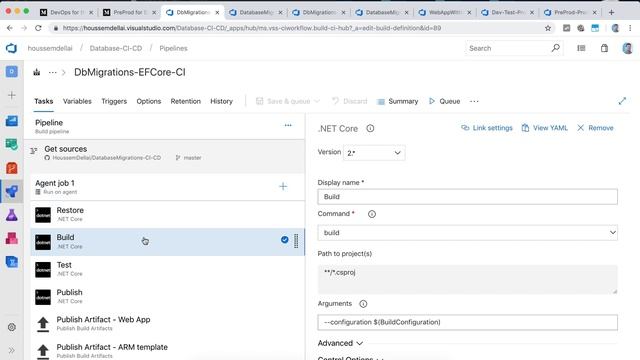The image size is (640, 360).
Task: Open Chrome menu three-dot icon
Action: click(x=630, y=28)
